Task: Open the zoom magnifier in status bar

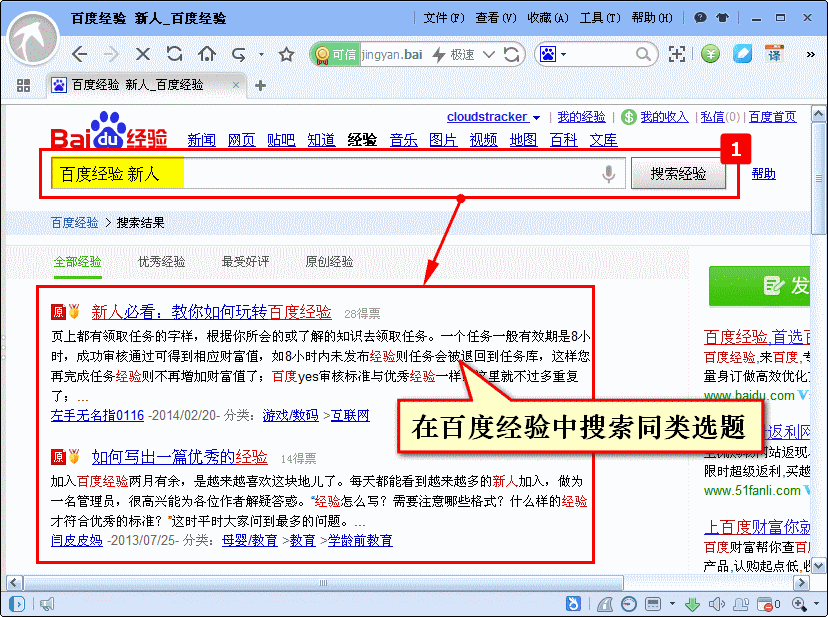Action: (798, 604)
